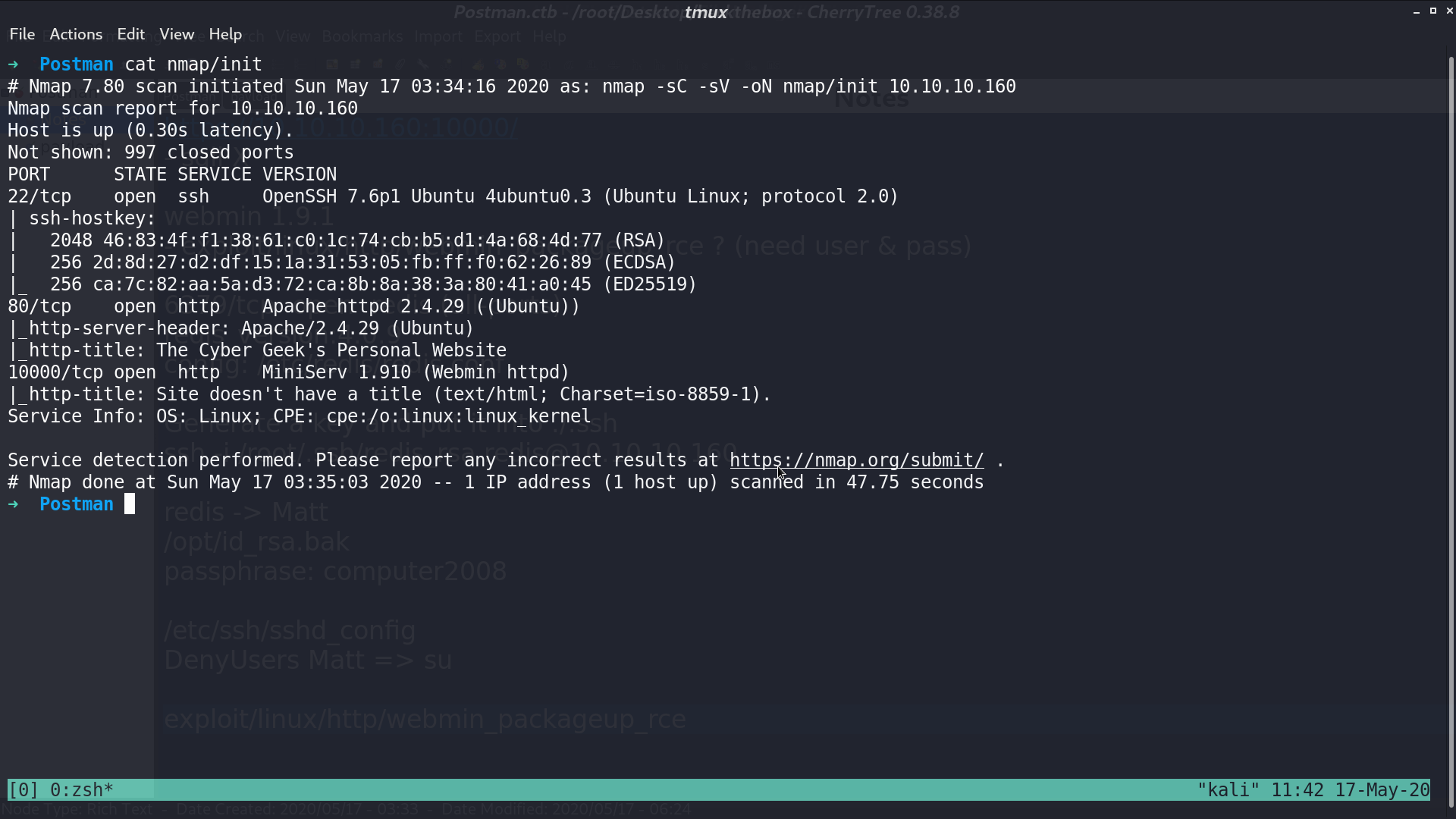The image size is (1456, 819).
Task: Click the terminal cursor at Postman prompt
Action: (130, 504)
